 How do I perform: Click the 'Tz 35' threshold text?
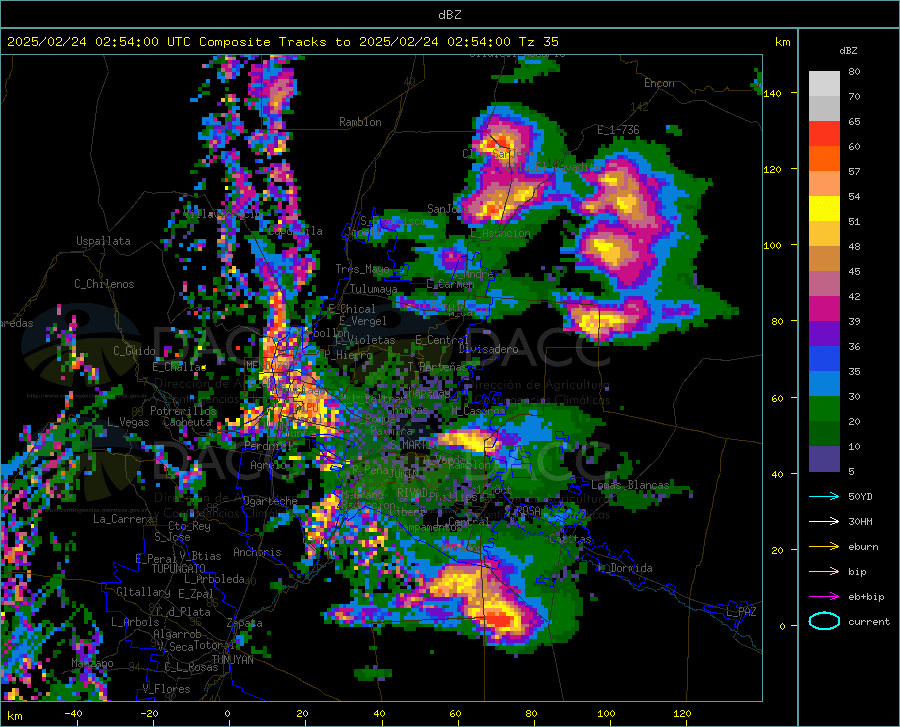coord(538,42)
